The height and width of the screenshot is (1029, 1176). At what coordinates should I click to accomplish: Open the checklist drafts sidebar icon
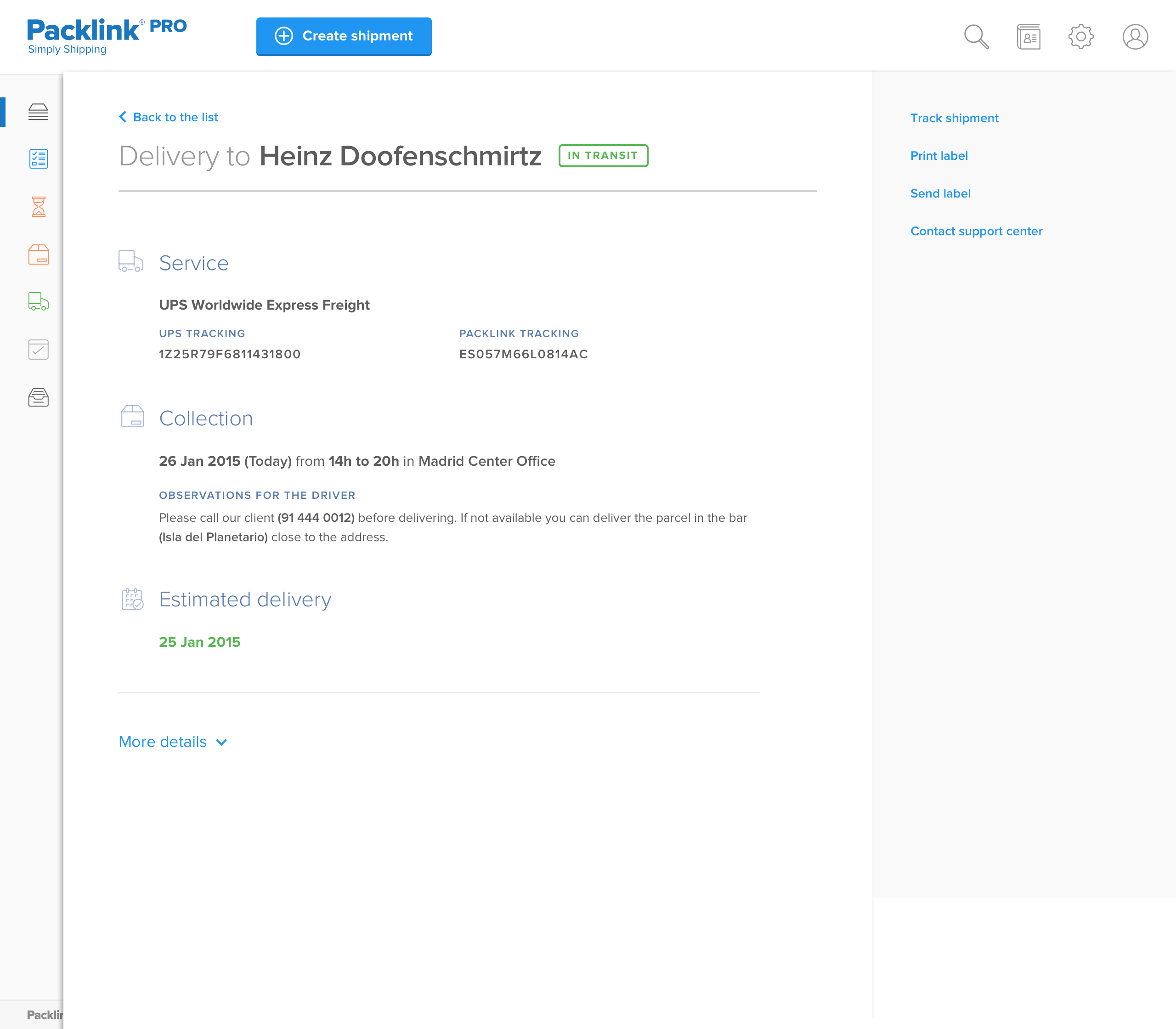click(39, 158)
